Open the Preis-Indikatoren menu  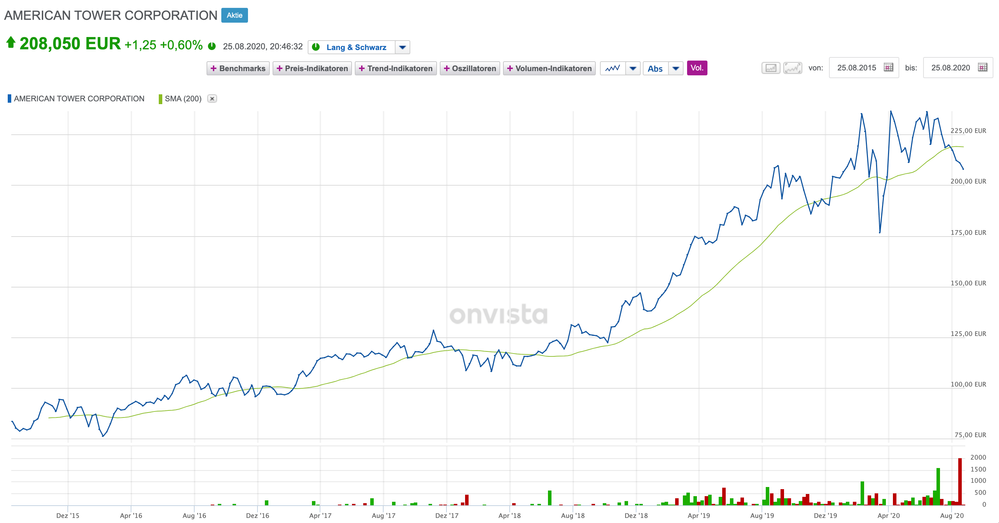pyautogui.click(x=313, y=68)
